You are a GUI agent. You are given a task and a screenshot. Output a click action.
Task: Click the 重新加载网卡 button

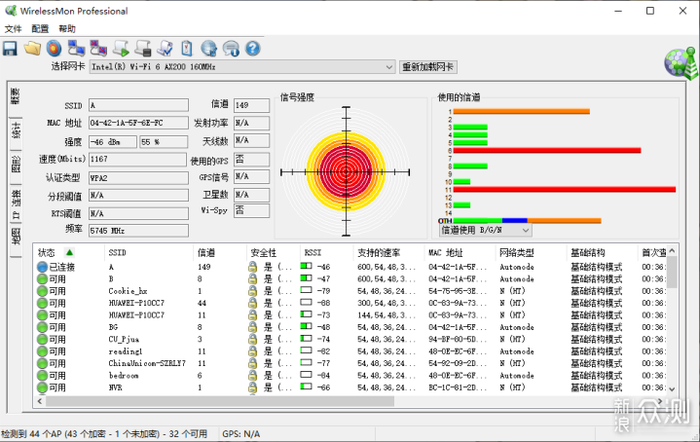pyautogui.click(x=429, y=67)
